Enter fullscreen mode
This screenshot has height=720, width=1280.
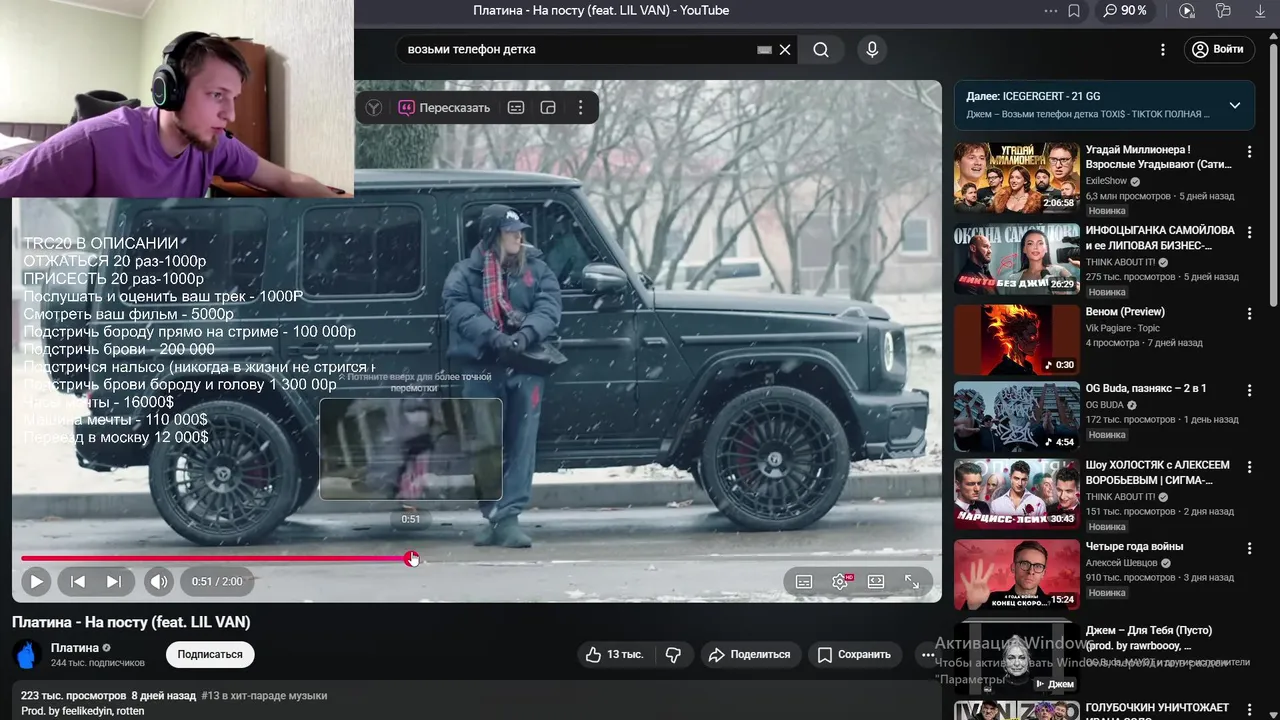pos(912,582)
